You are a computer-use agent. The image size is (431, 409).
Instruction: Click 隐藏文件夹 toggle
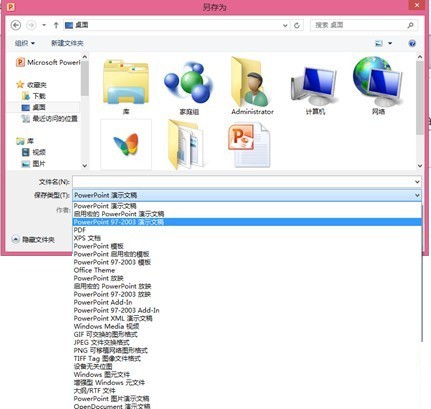coord(33,239)
